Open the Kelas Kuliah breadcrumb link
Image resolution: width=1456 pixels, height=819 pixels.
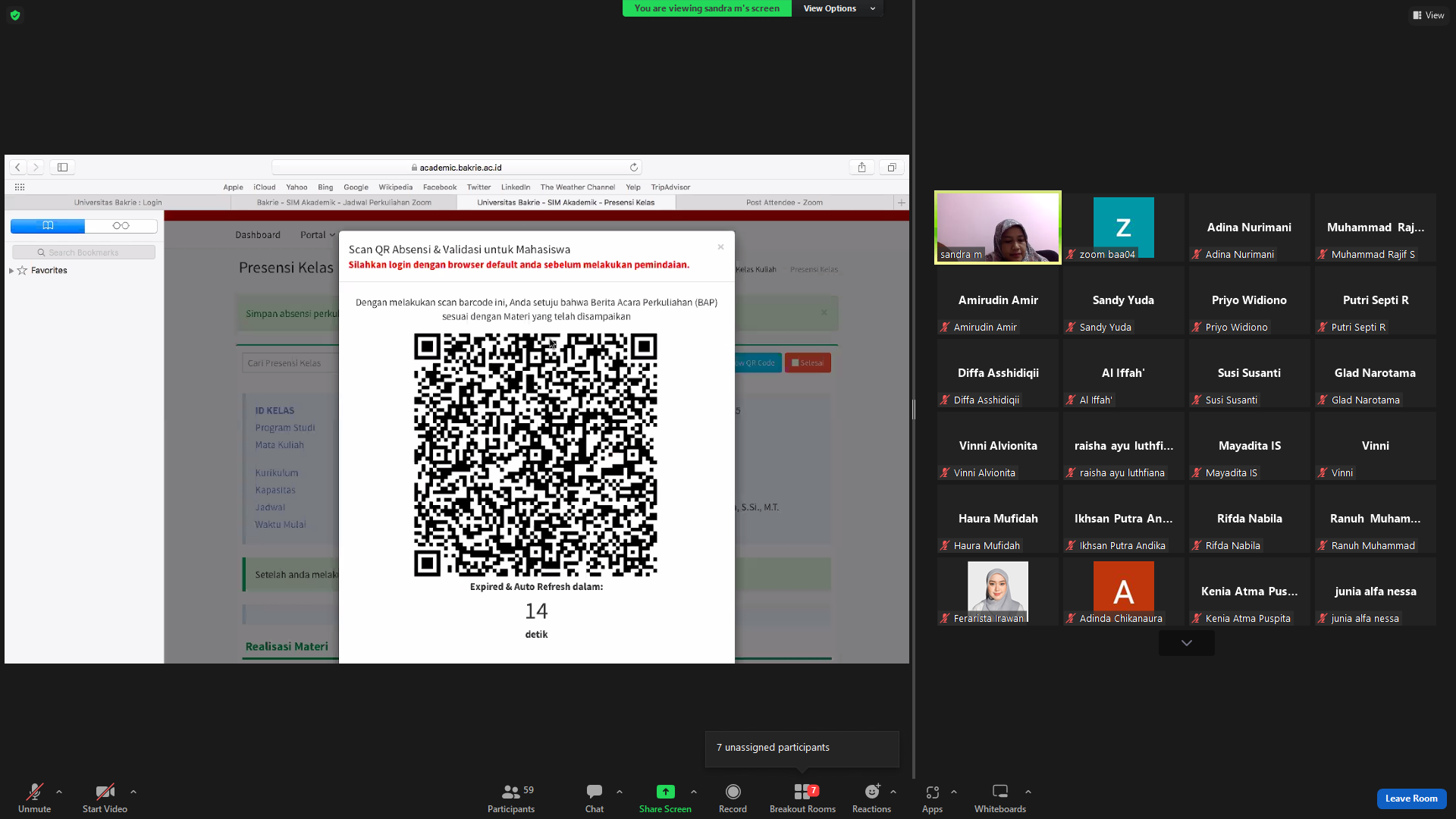coord(755,270)
